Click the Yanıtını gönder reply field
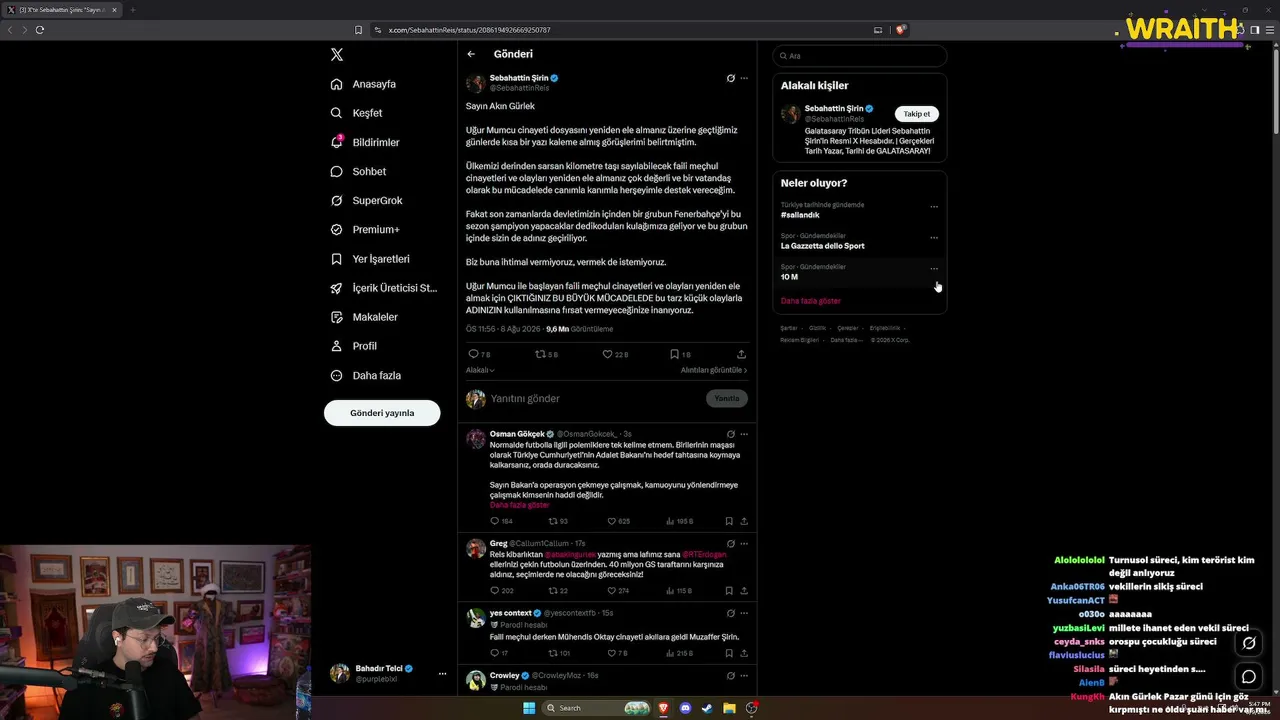Screen dimensions: 1280x720 (595, 398)
